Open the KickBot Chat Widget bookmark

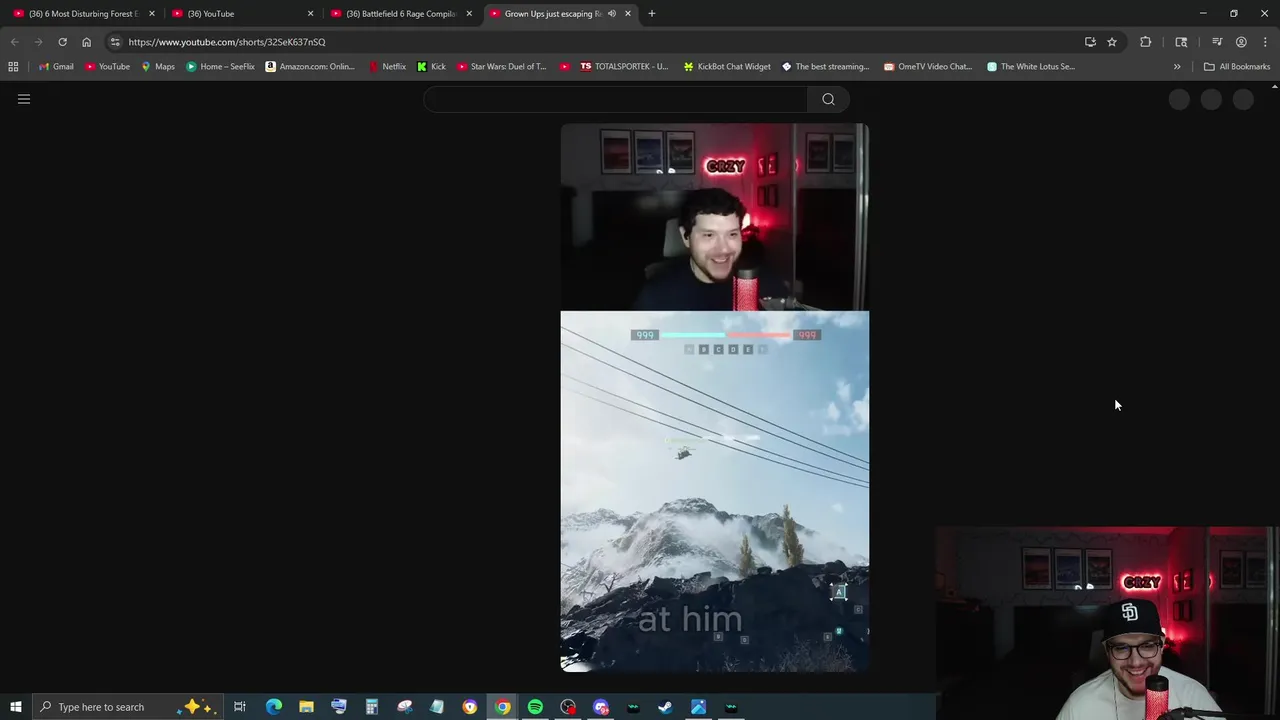[x=727, y=67]
